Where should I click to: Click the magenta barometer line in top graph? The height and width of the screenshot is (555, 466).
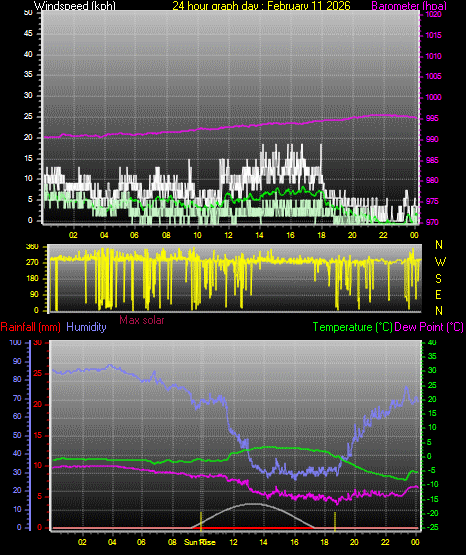(232, 127)
